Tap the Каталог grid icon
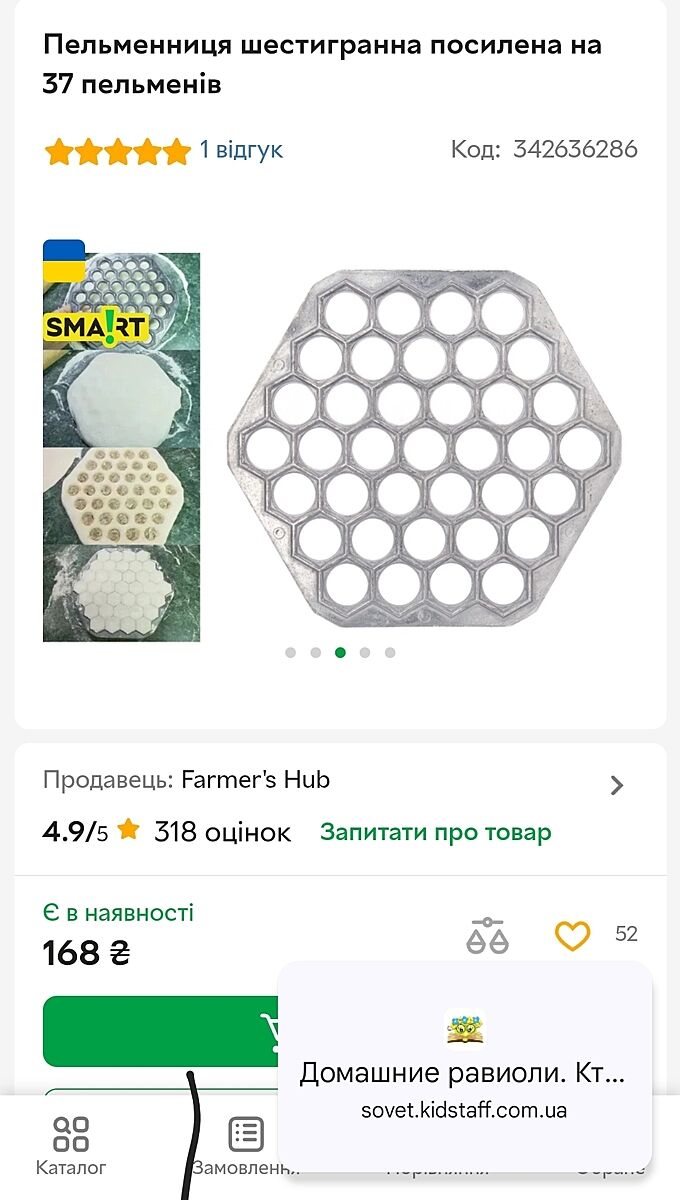680x1200 pixels. (71, 1134)
